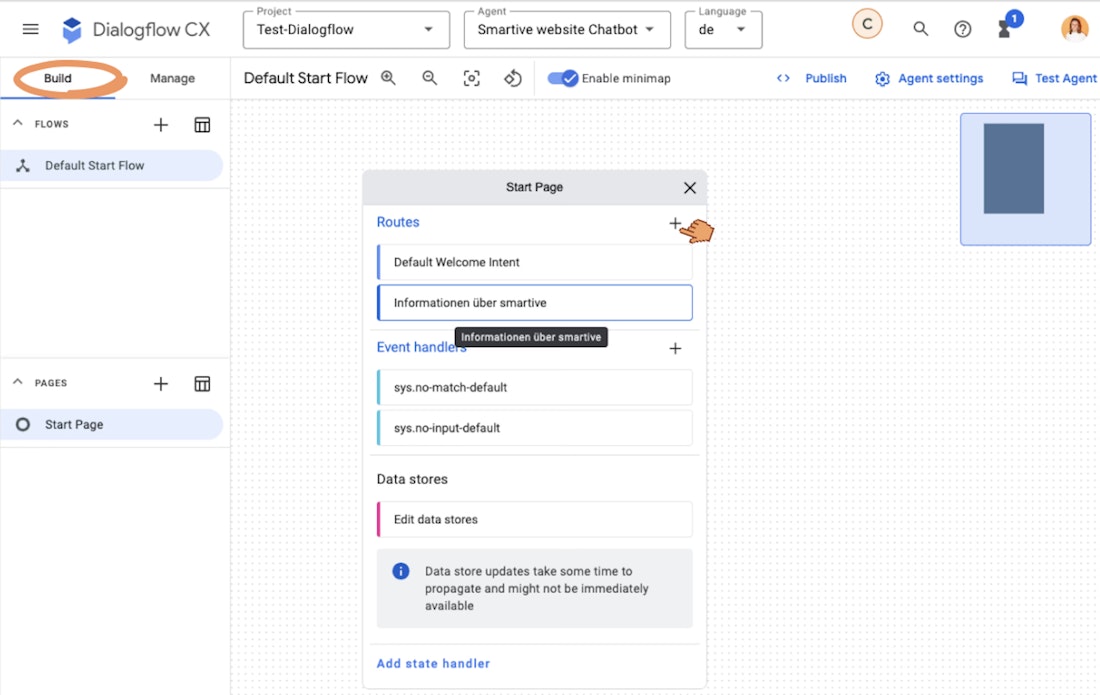The image size is (1100, 695).
Task: Click Add state handler link
Action: [x=433, y=663]
